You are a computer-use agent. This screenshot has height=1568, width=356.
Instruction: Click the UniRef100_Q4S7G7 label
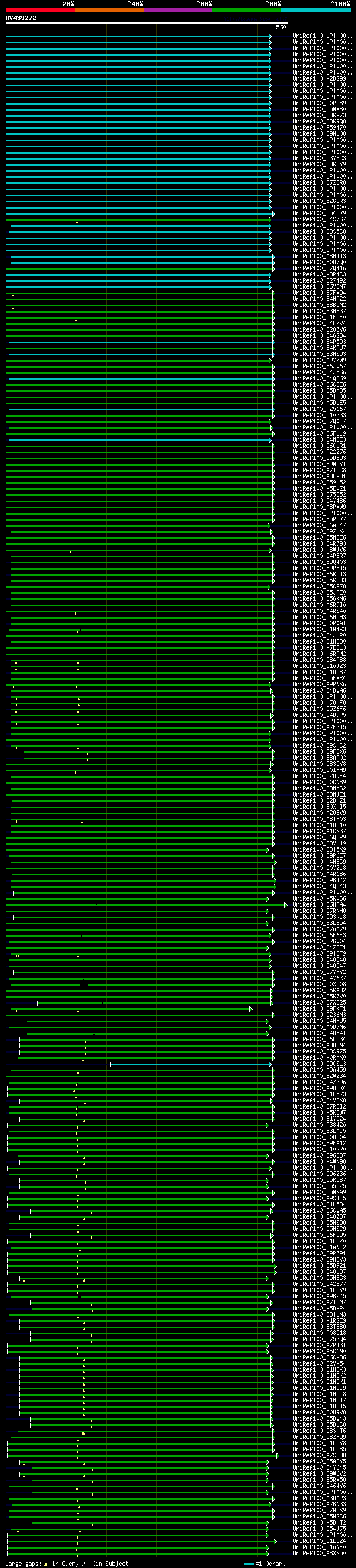pyautogui.click(x=319, y=219)
